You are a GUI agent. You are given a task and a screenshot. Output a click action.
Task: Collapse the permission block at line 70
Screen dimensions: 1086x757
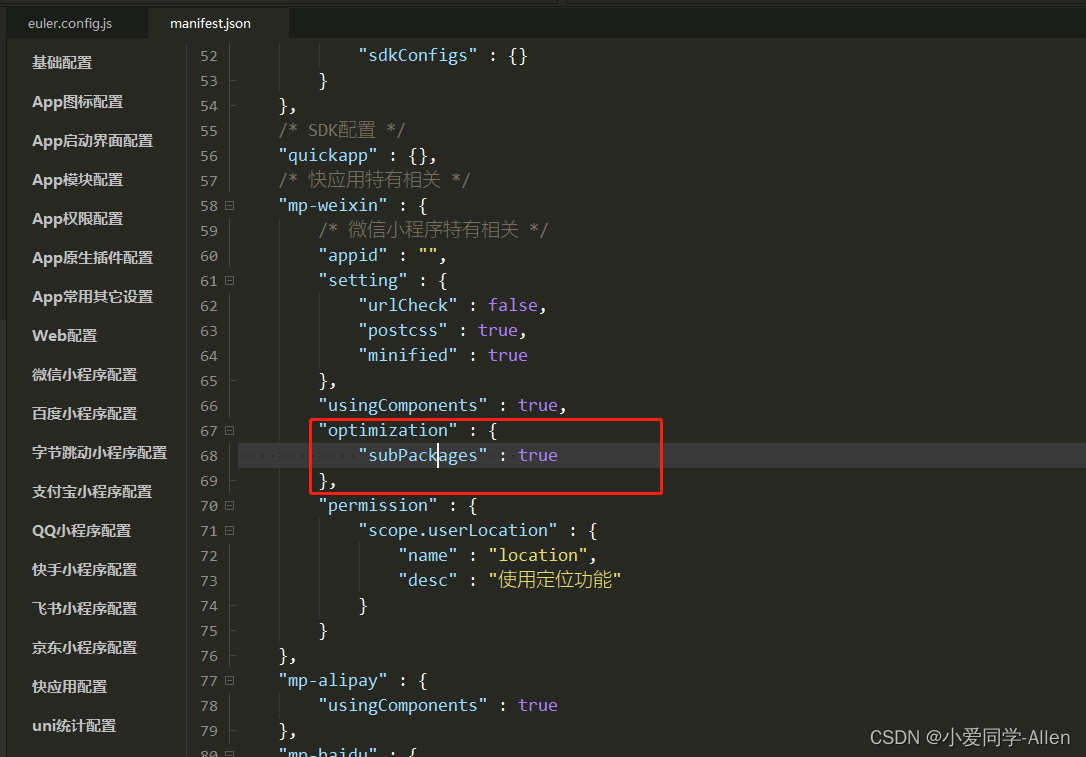point(228,505)
